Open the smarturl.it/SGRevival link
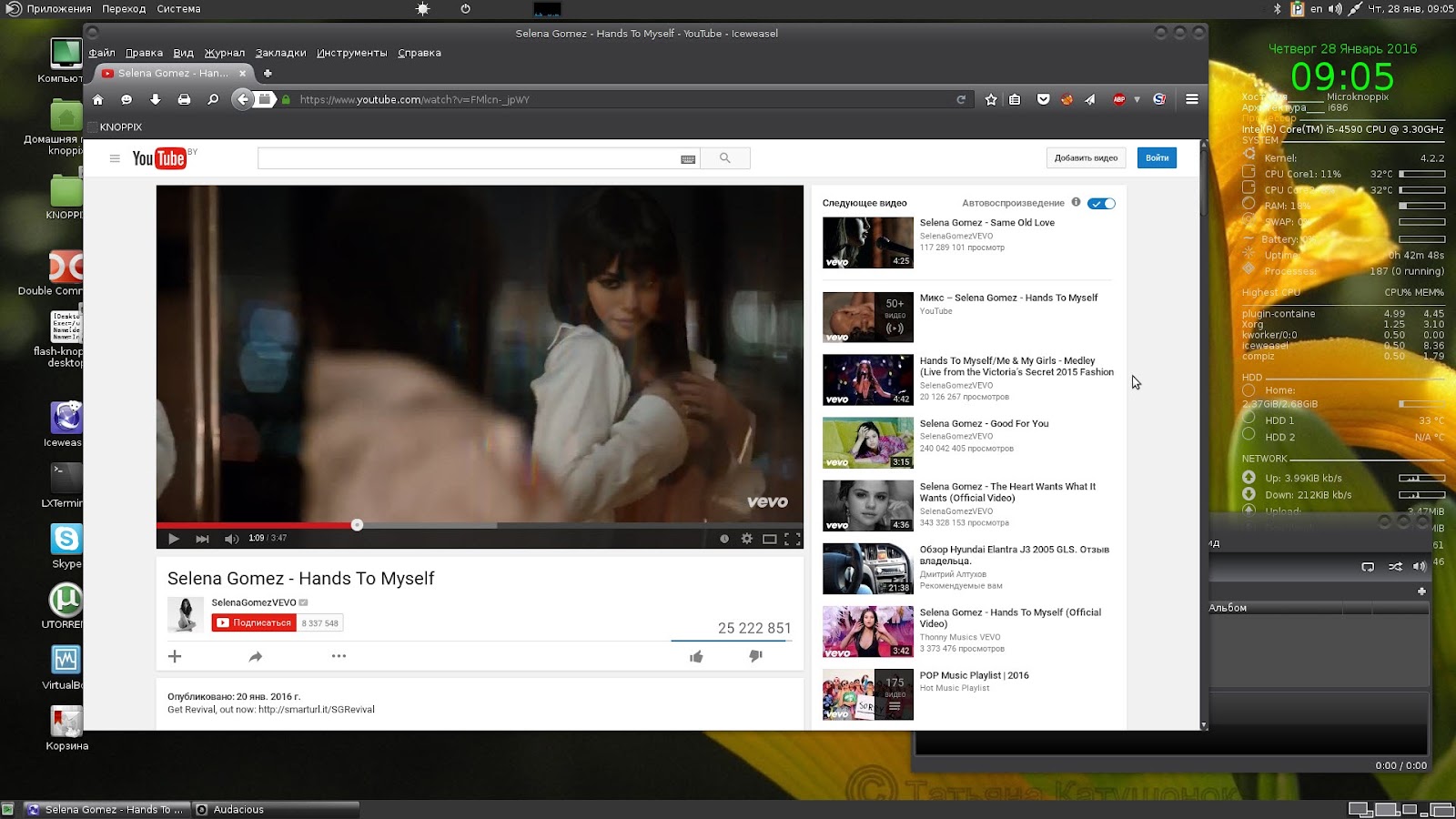The width and height of the screenshot is (1456, 819). 317,710
